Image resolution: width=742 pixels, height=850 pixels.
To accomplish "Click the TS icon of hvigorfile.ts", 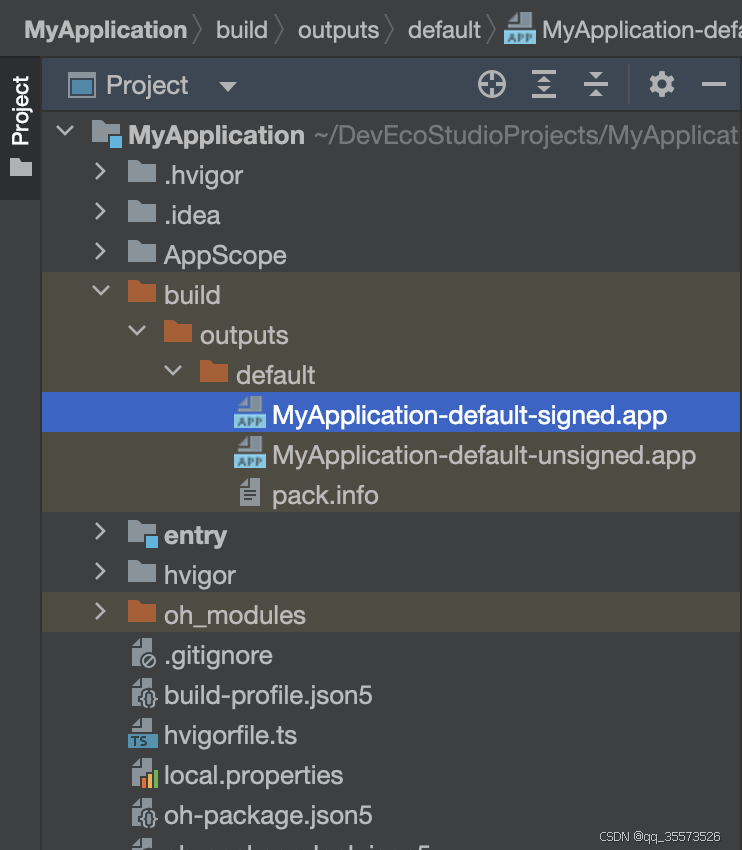I will point(143,733).
